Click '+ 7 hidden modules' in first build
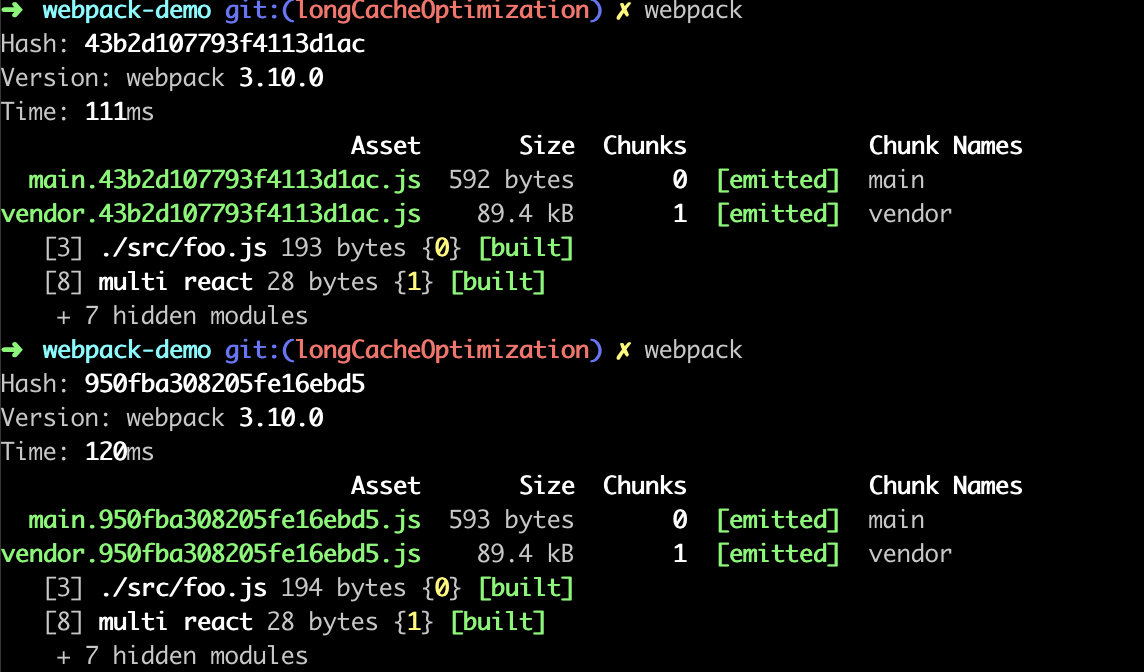This screenshot has width=1144, height=672. pyautogui.click(x=182, y=316)
